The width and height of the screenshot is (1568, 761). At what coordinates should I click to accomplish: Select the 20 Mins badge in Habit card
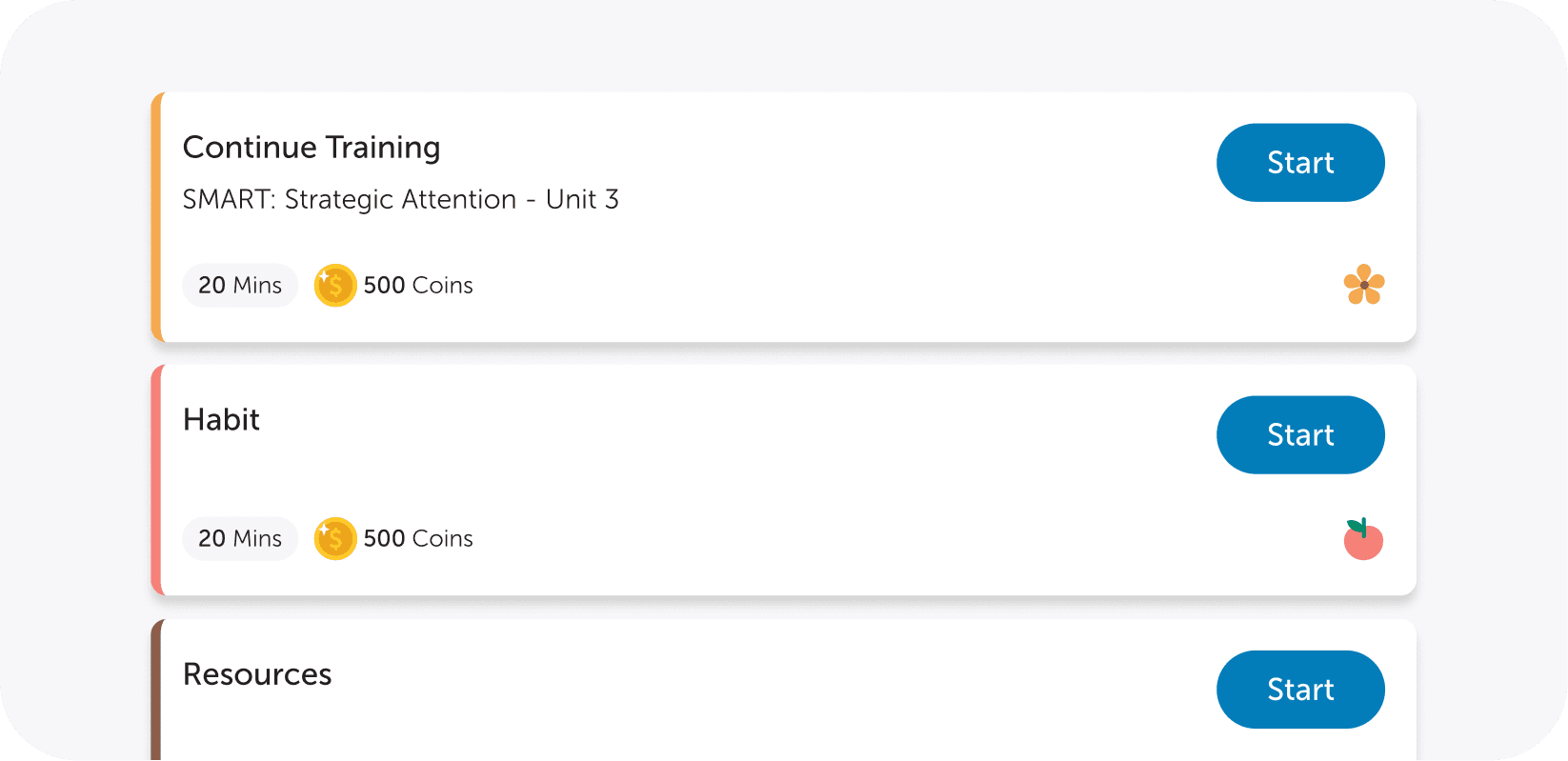click(240, 539)
